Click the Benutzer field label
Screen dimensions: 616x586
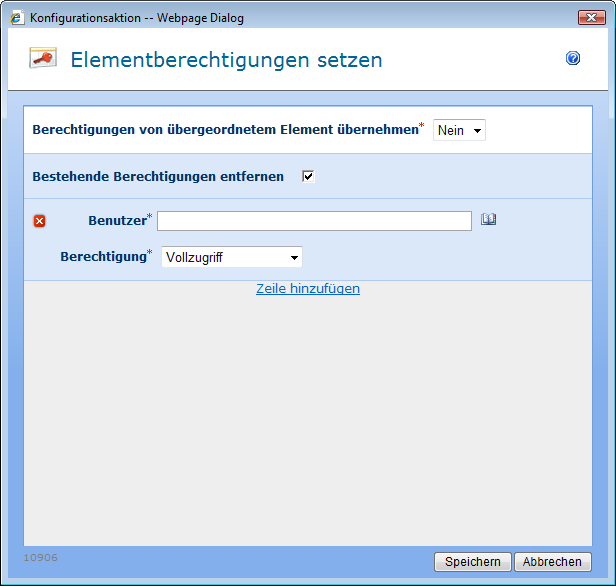pos(117,221)
